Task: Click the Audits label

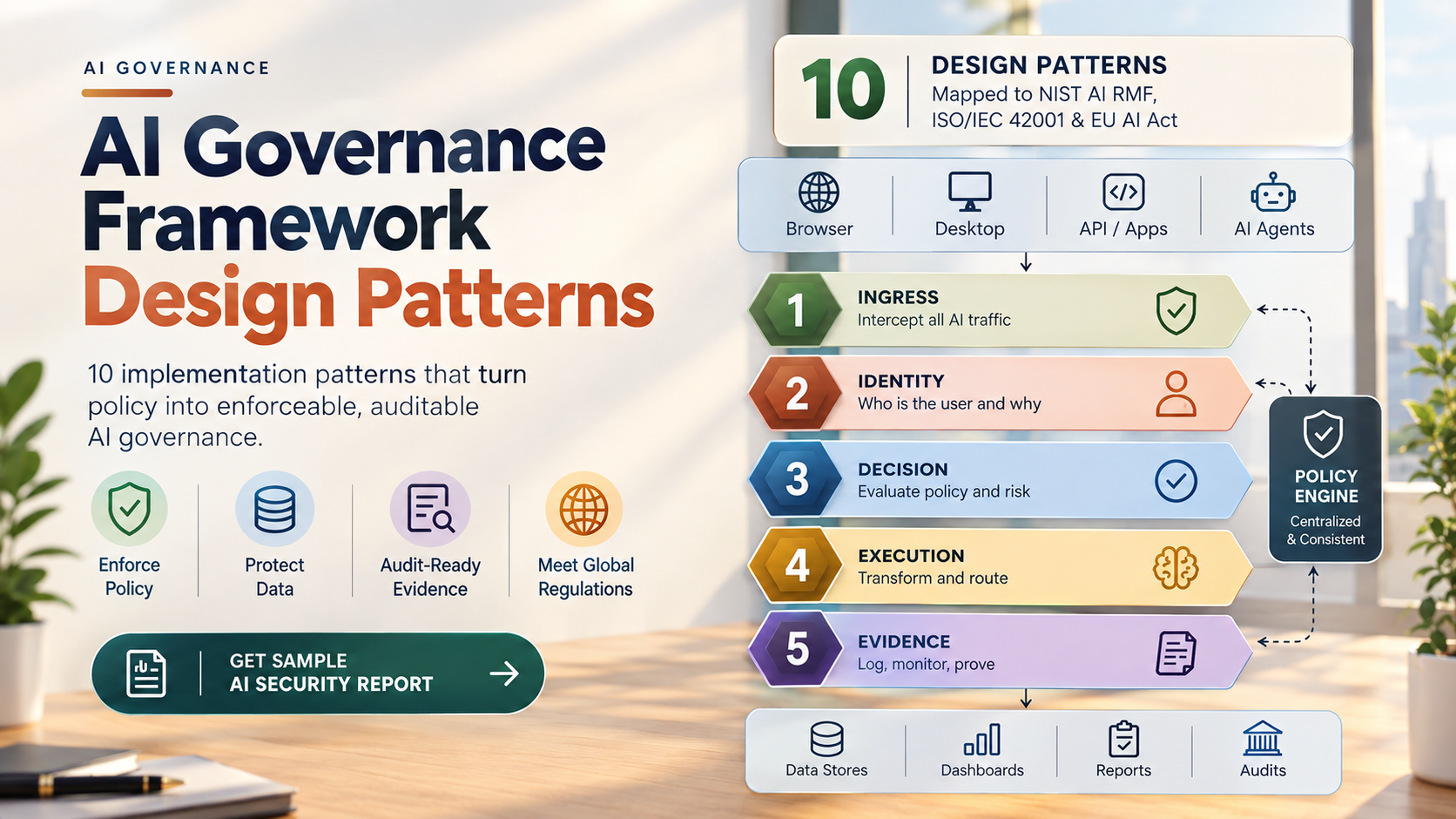Action: coord(1263,770)
